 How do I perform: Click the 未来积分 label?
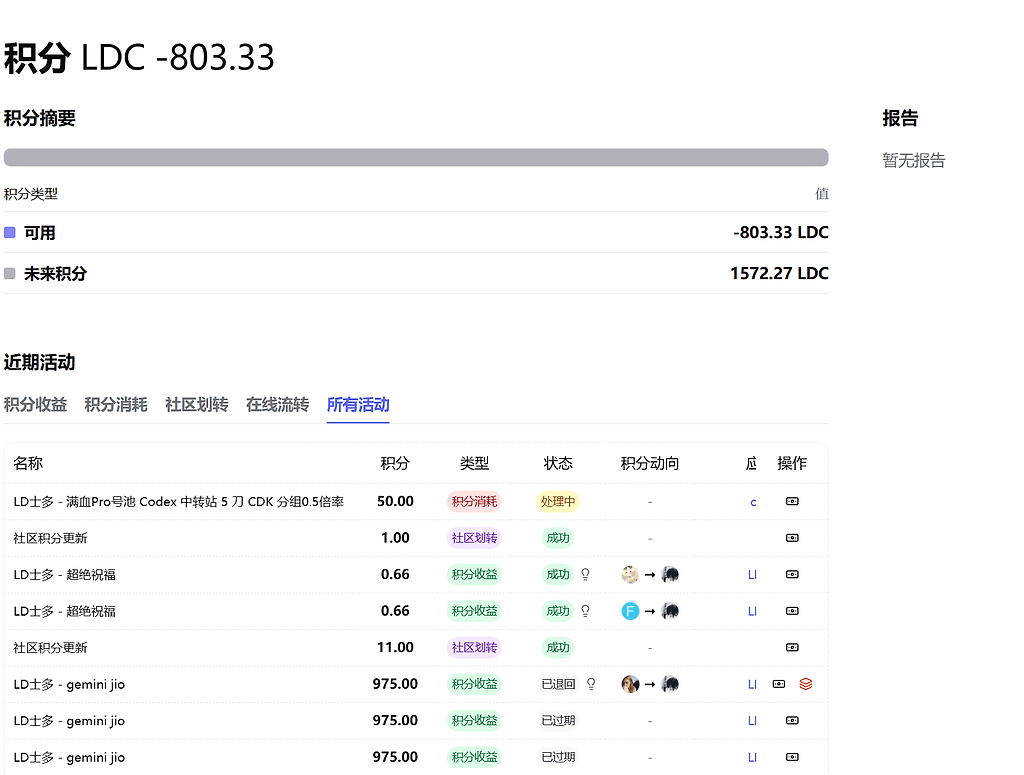55,274
